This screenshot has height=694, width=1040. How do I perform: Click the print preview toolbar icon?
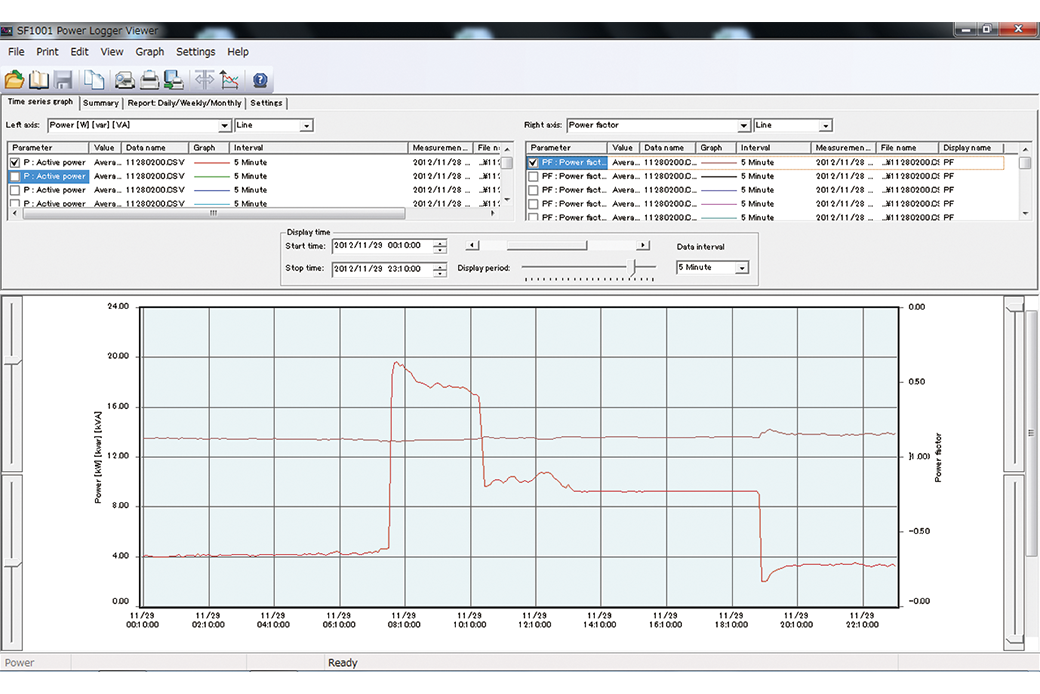coord(124,80)
